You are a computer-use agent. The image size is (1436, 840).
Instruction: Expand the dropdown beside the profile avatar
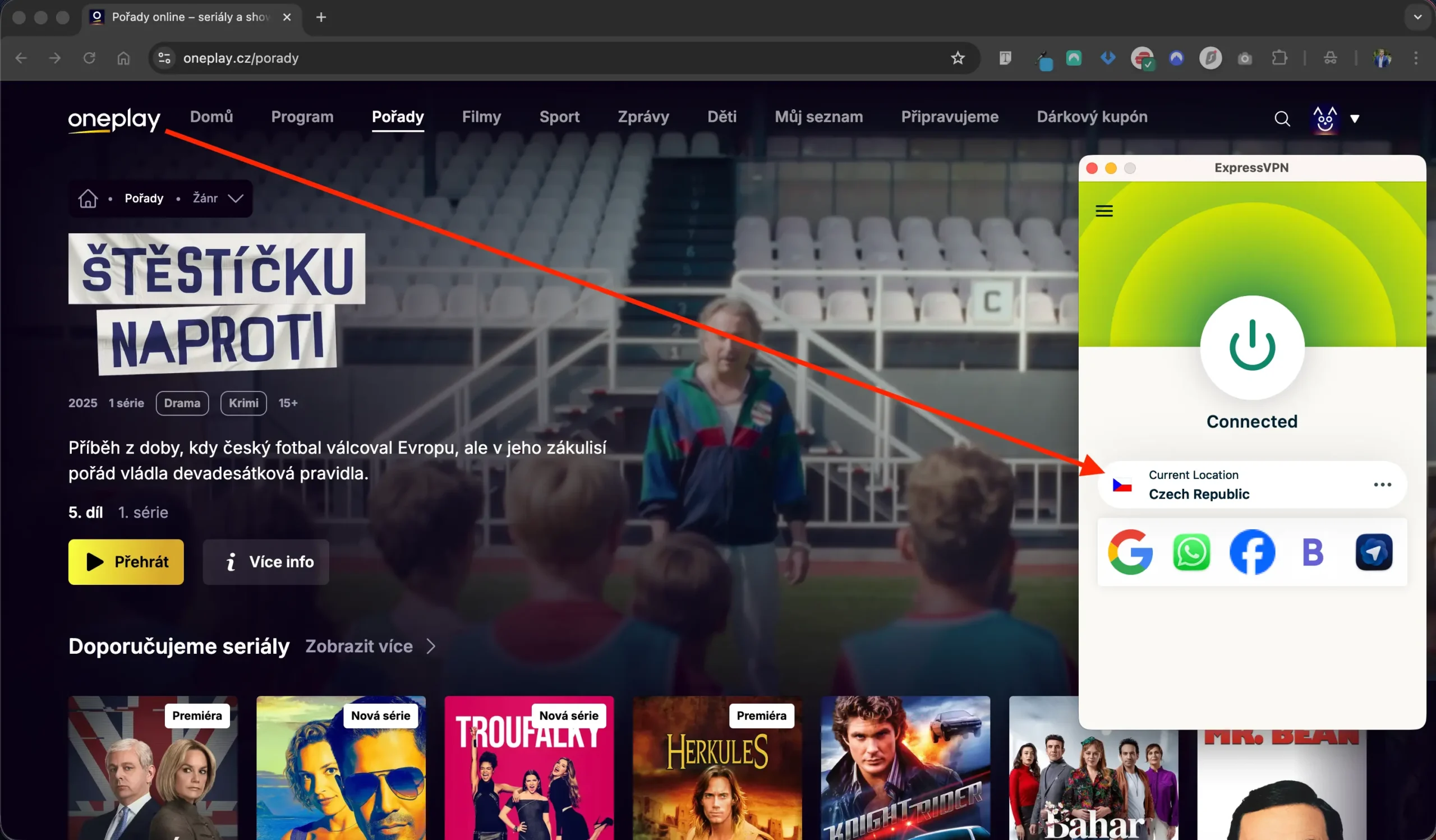pyautogui.click(x=1356, y=118)
